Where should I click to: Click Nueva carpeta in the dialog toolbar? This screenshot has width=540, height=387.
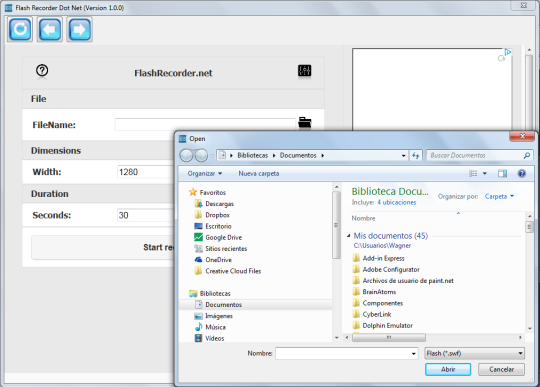[259, 174]
